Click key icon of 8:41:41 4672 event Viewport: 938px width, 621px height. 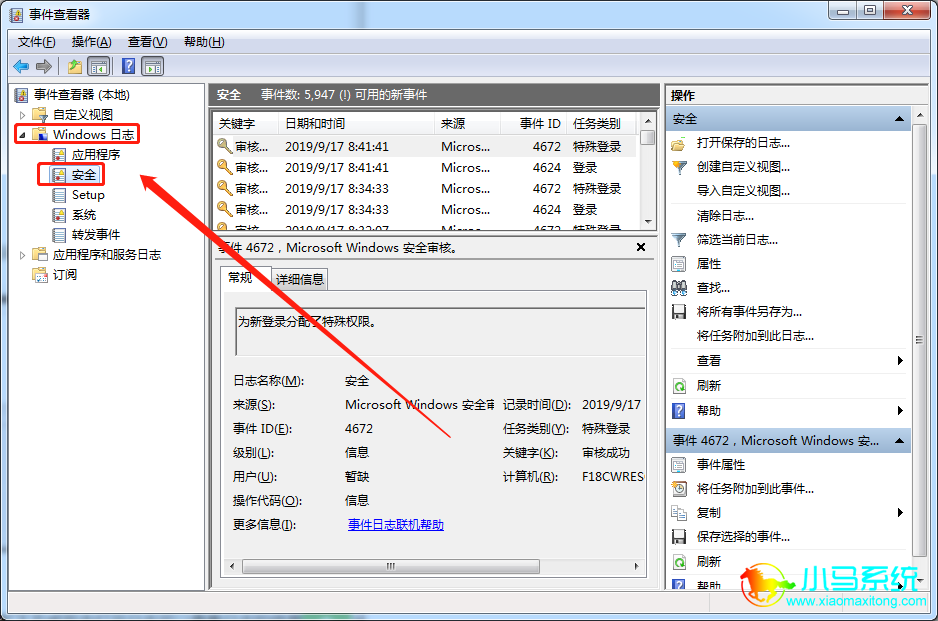224,146
